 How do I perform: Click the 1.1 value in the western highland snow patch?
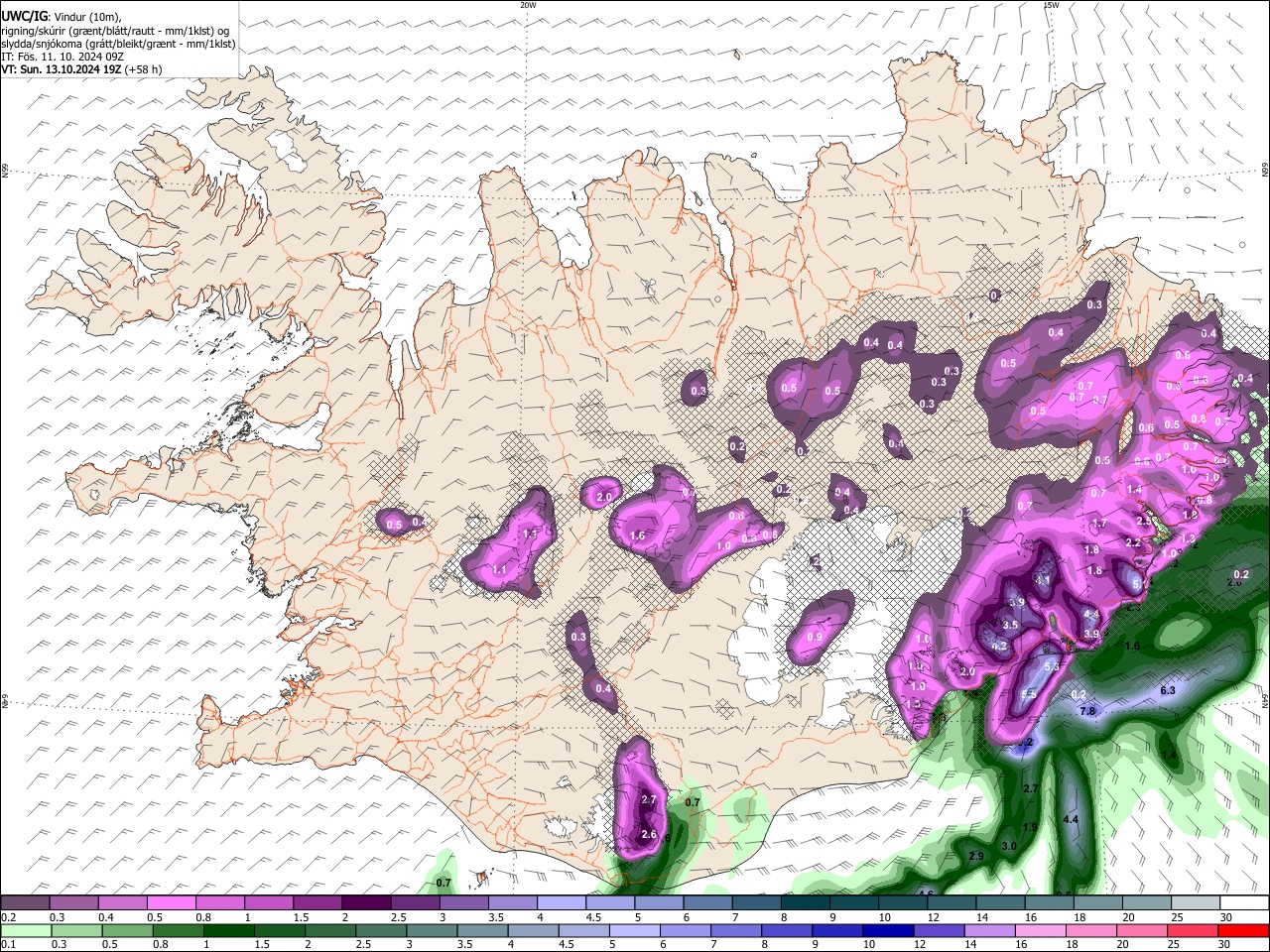[x=499, y=570]
